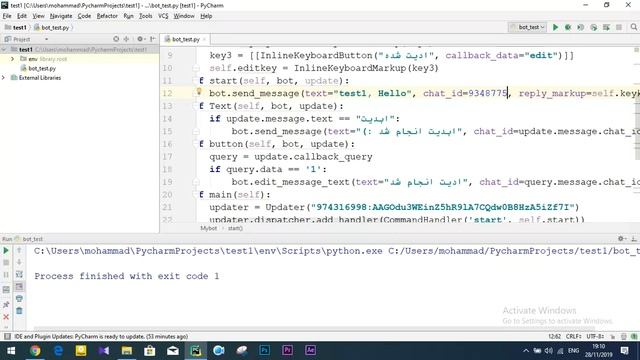
Task: Open Project panel gear settings
Action: click(x=140, y=39)
